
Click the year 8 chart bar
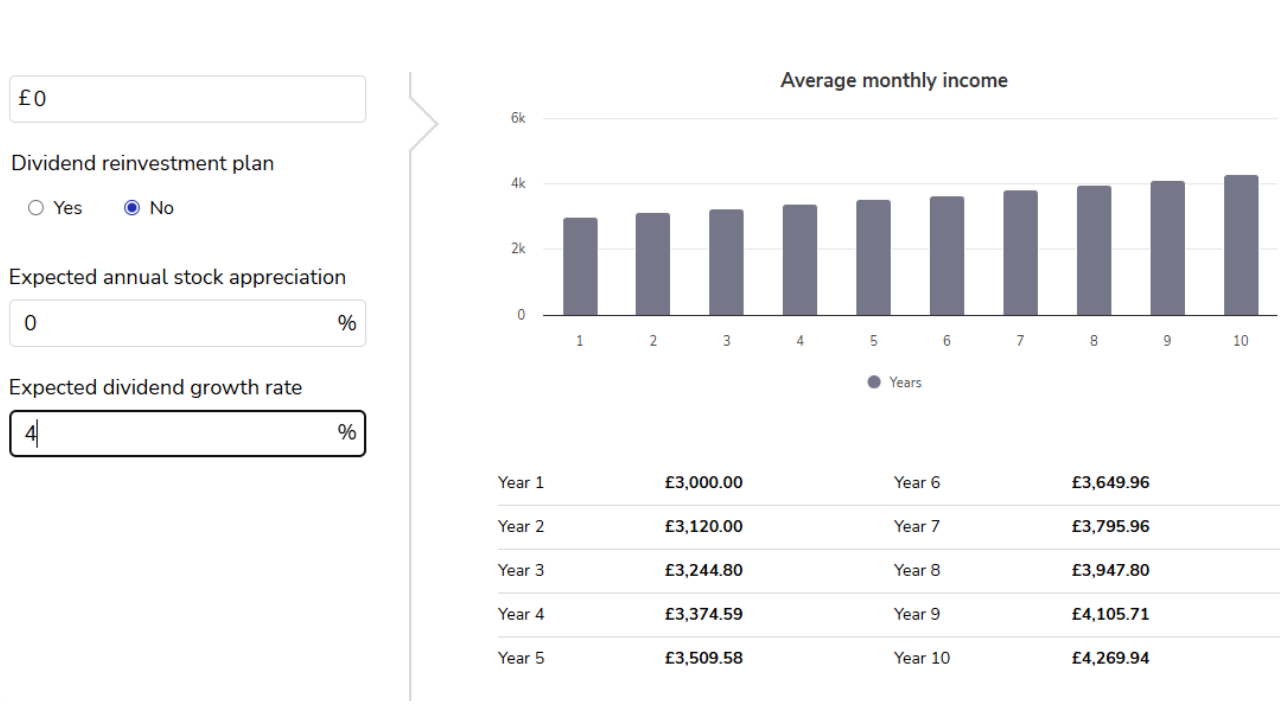click(x=1094, y=251)
